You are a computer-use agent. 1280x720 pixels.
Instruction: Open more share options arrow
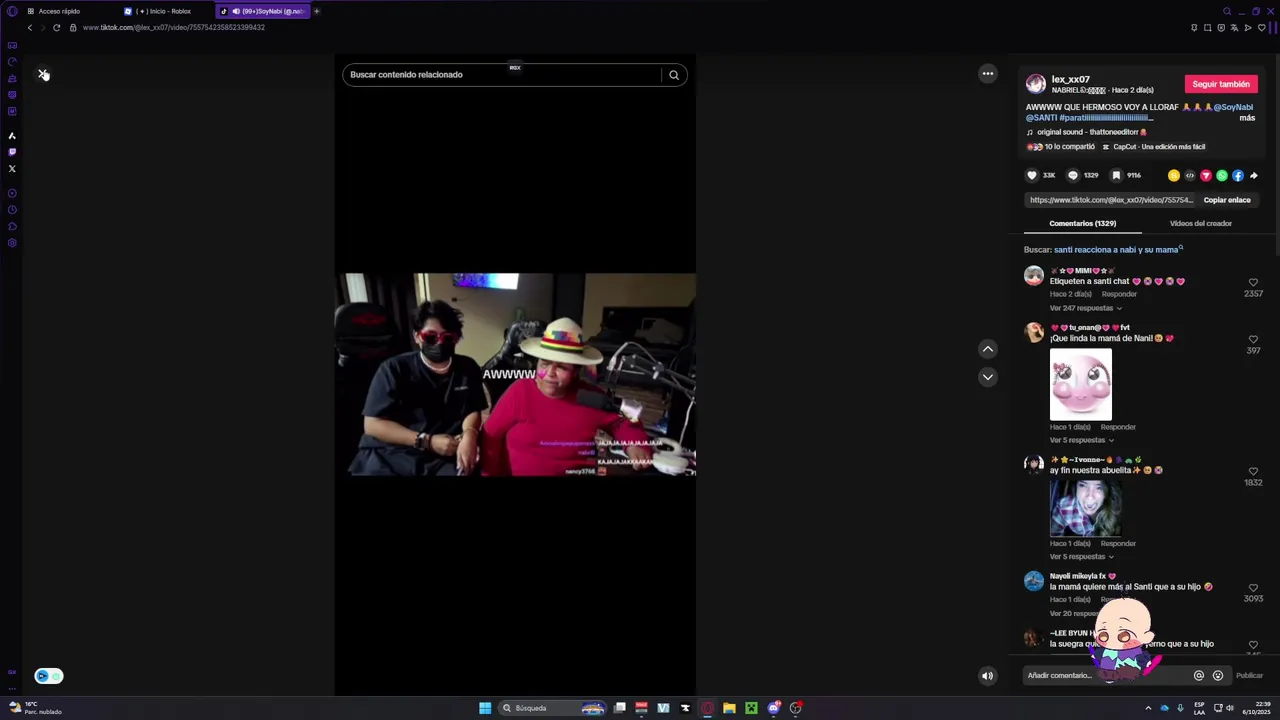point(1254,175)
